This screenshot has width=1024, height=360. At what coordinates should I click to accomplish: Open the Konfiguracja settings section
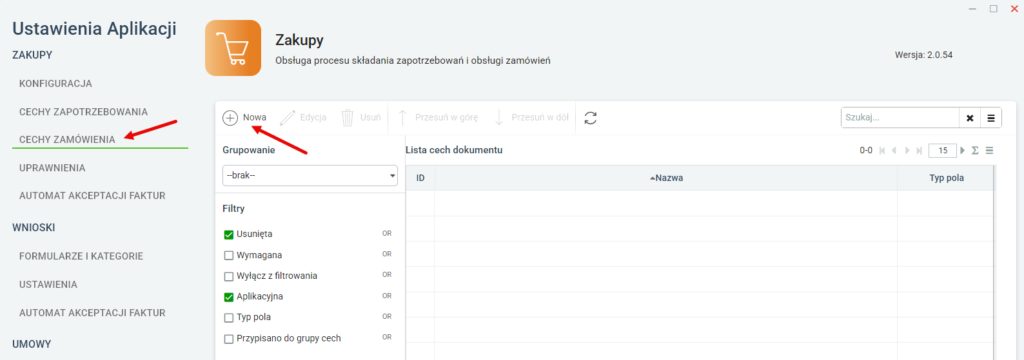(56, 84)
